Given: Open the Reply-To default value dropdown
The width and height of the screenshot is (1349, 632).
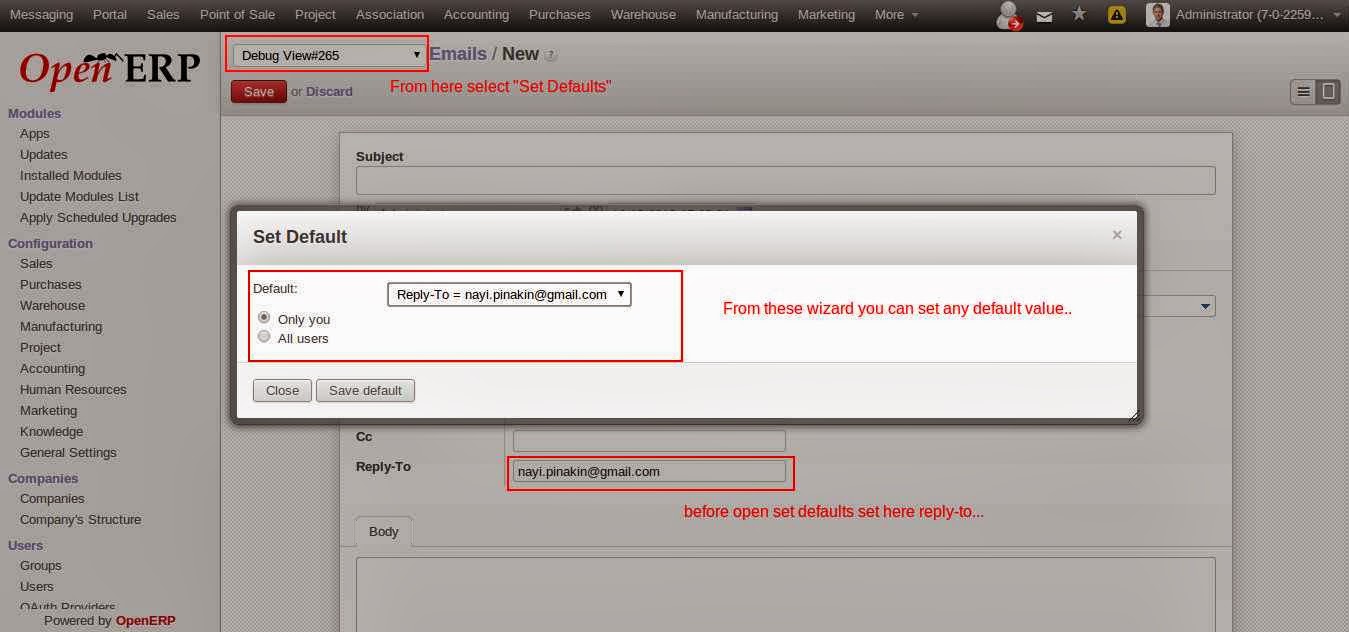Looking at the screenshot, I should click(509, 294).
